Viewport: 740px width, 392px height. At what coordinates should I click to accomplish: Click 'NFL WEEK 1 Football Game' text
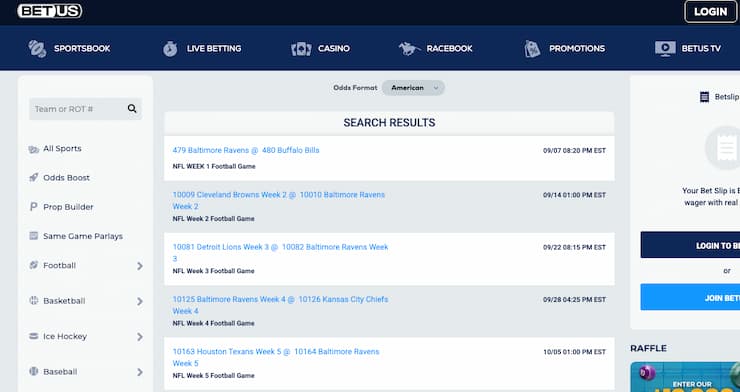tap(214, 167)
